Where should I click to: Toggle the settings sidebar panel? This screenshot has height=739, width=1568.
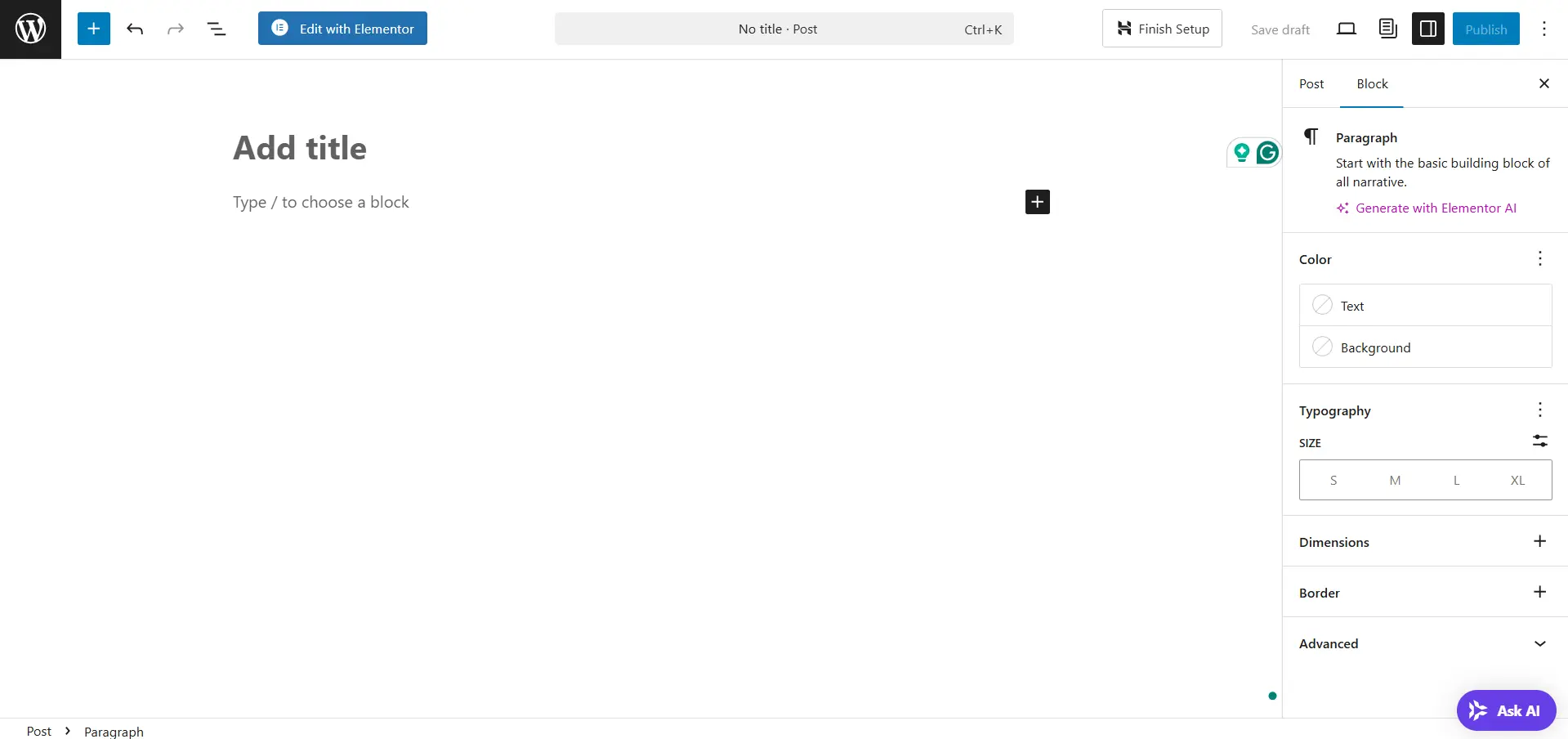1428,29
